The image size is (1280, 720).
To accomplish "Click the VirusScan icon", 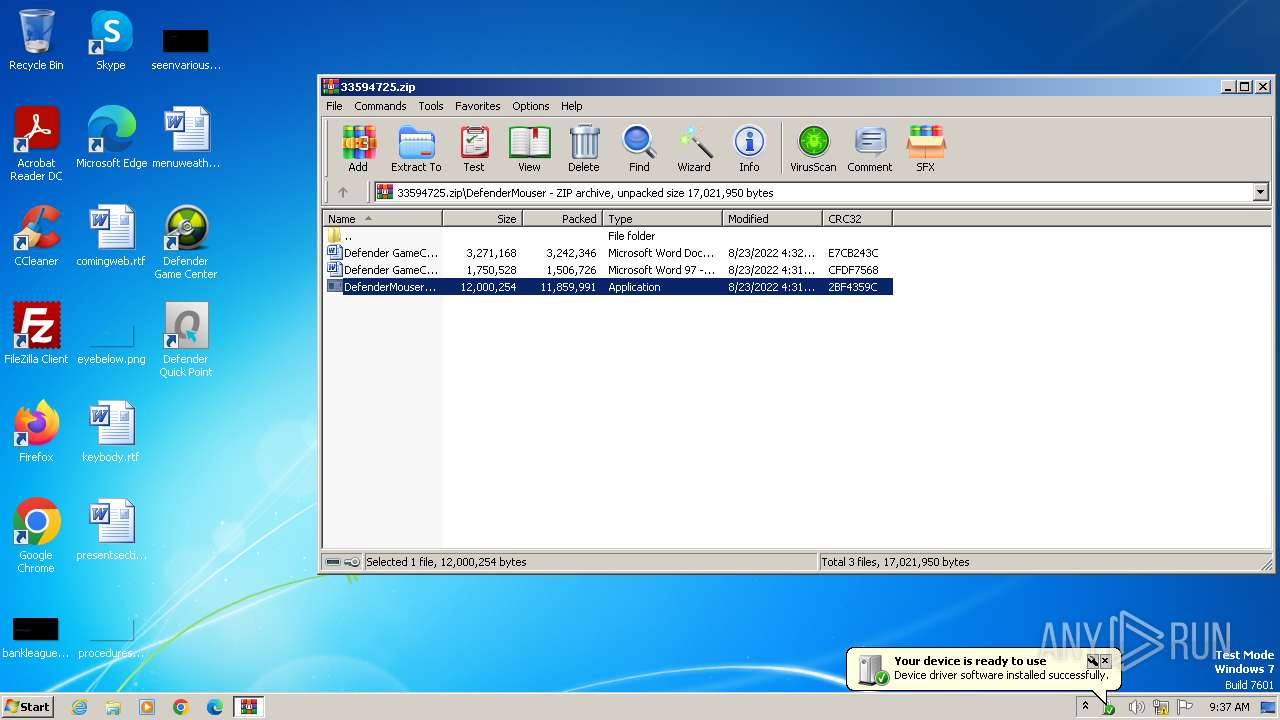I will tap(813, 148).
